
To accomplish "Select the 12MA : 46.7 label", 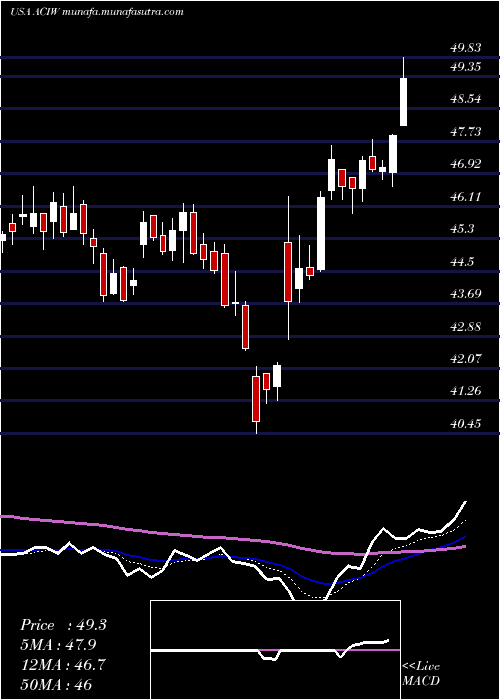I will point(63,665).
